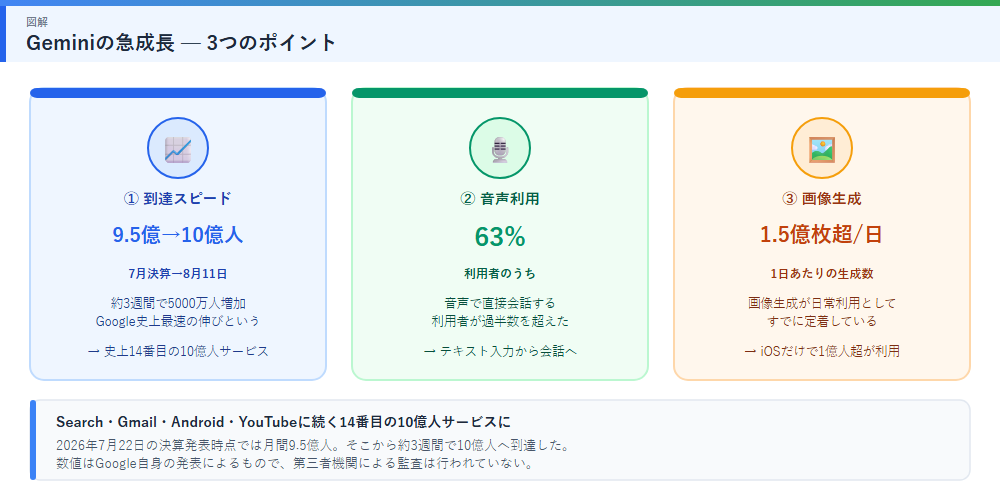Click the '63%' figure
This screenshot has width=1000, height=500.
pyautogui.click(x=500, y=237)
